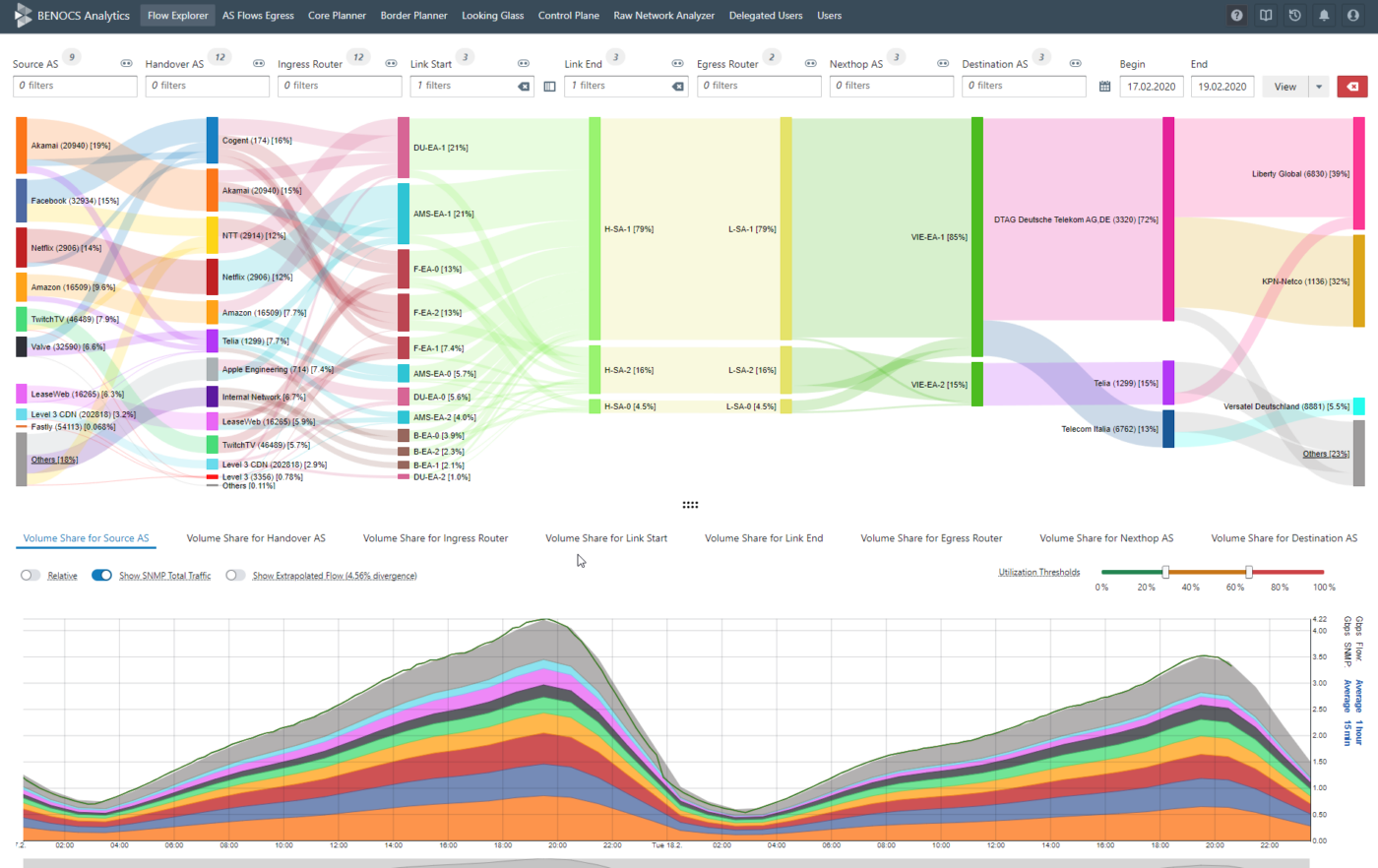1378x868 pixels.
Task: Expand the Source AS options menu
Action: coord(126,63)
